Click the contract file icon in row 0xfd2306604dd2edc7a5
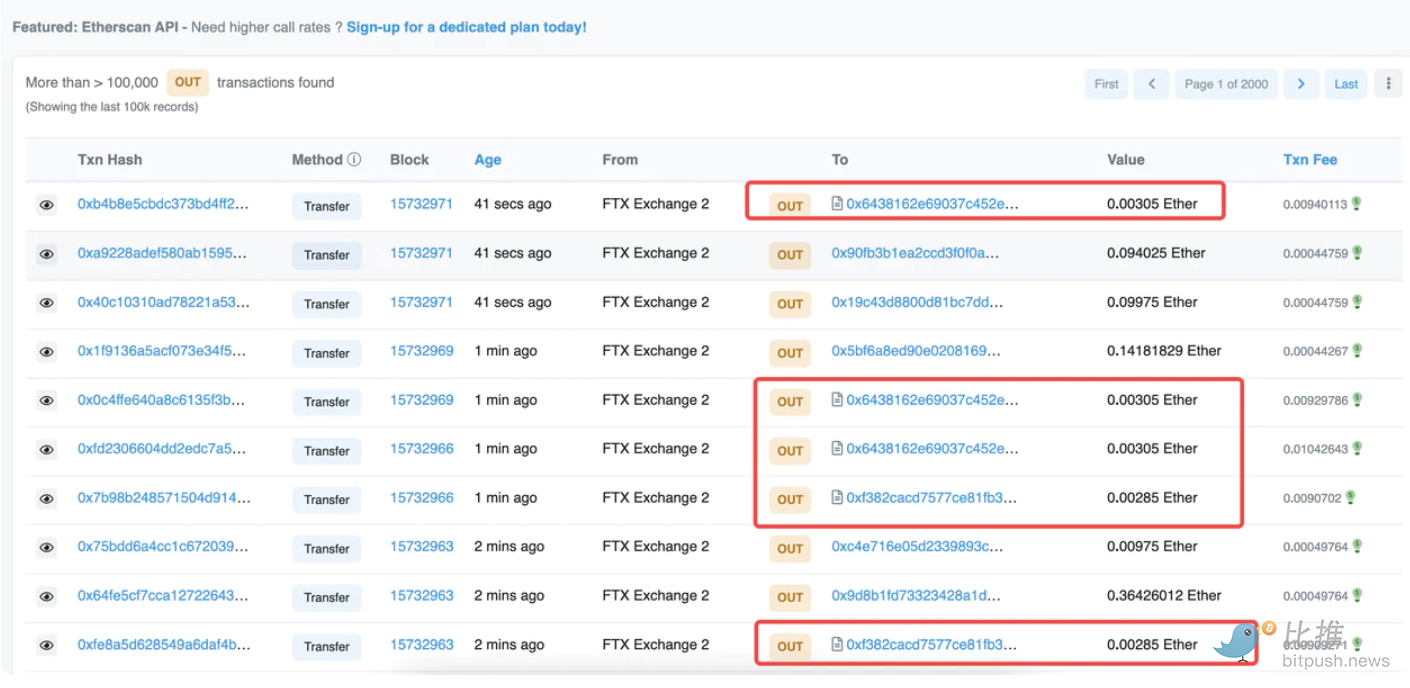This screenshot has height=688, width=1410. click(837, 449)
